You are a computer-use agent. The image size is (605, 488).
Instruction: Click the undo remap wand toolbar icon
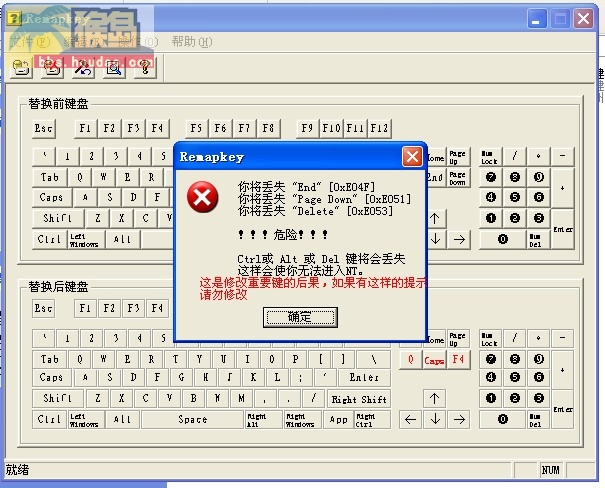point(83,68)
